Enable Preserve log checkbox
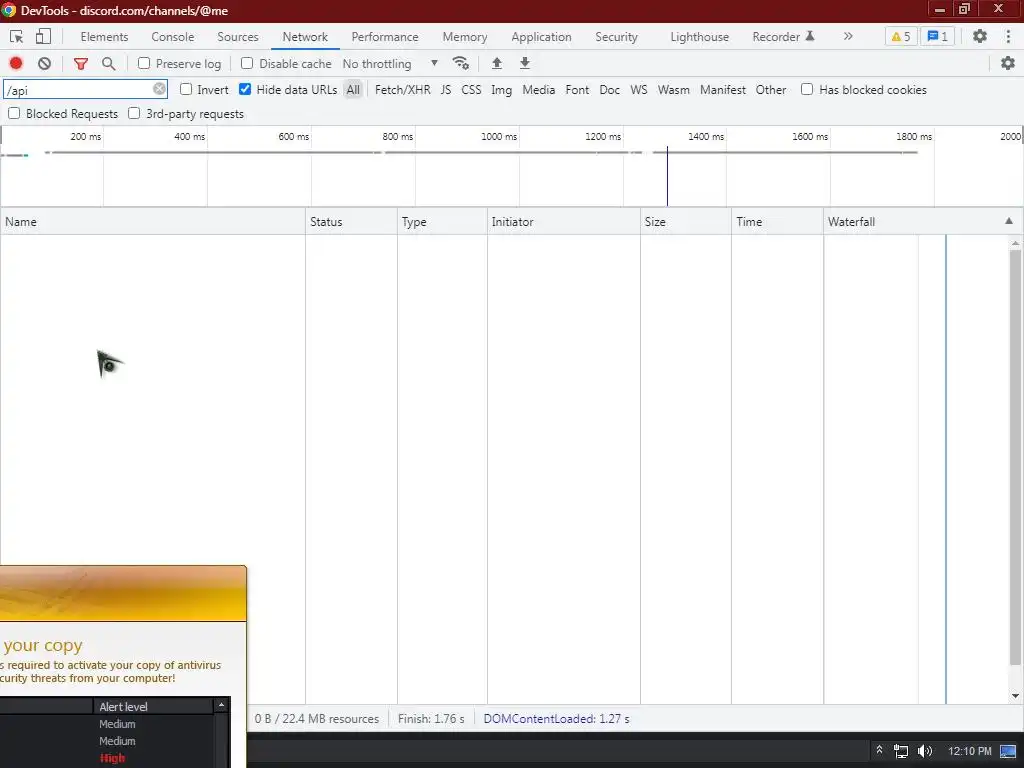The image size is (1024, 768). point(144,63)
